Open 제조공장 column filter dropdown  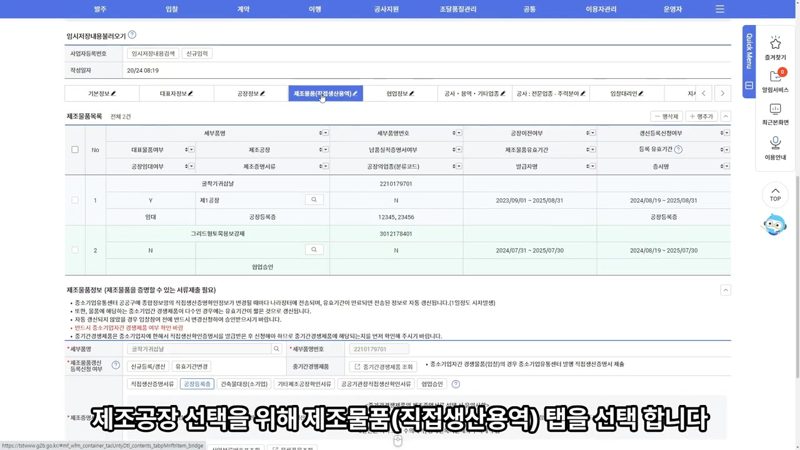pyautogui.click(x=325, y=149)
